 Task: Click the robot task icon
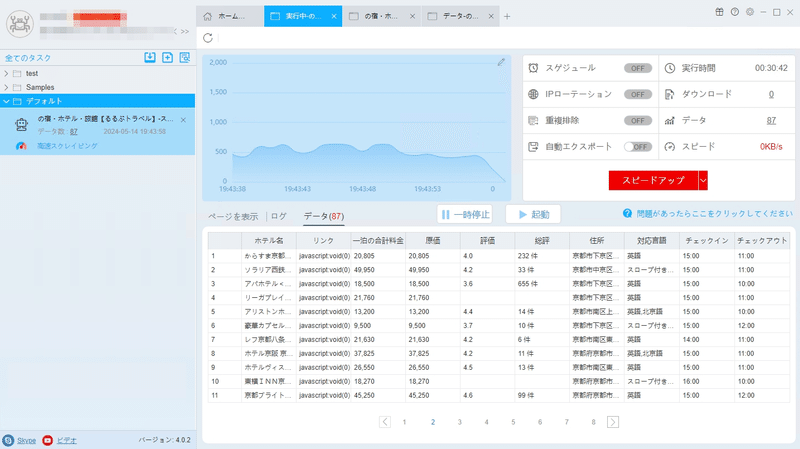point(21,124)
